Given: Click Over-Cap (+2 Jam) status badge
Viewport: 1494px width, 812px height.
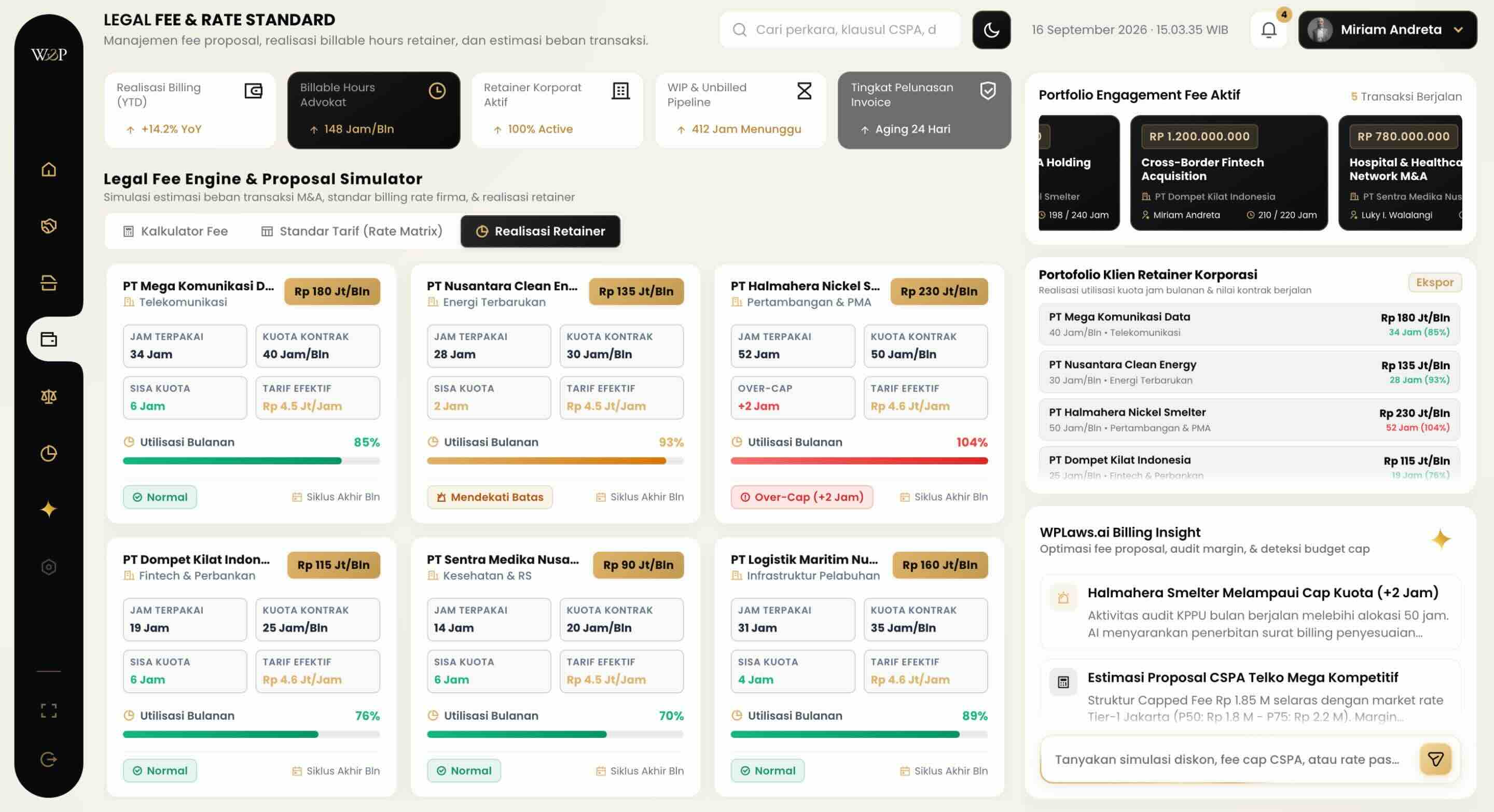Looking at the screenshot, I should [801, 497].
